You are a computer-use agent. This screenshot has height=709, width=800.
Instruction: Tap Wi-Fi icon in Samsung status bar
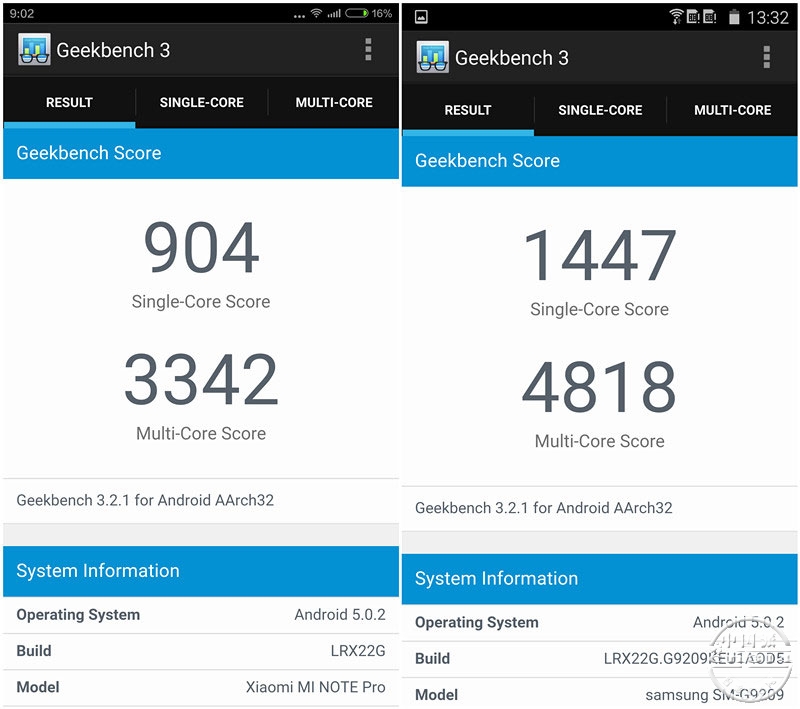676,17
